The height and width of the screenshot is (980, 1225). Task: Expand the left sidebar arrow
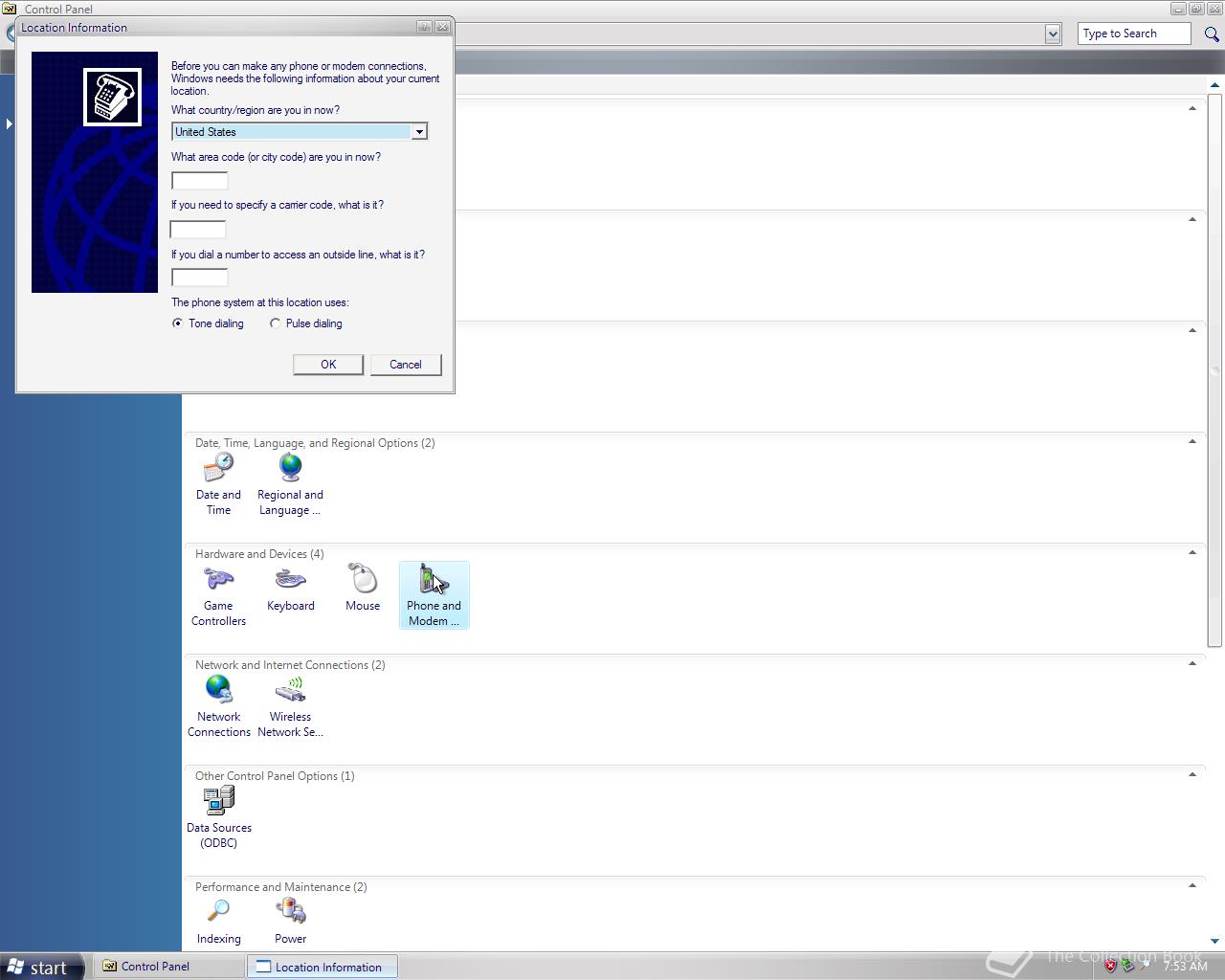(x=9, y=123)
